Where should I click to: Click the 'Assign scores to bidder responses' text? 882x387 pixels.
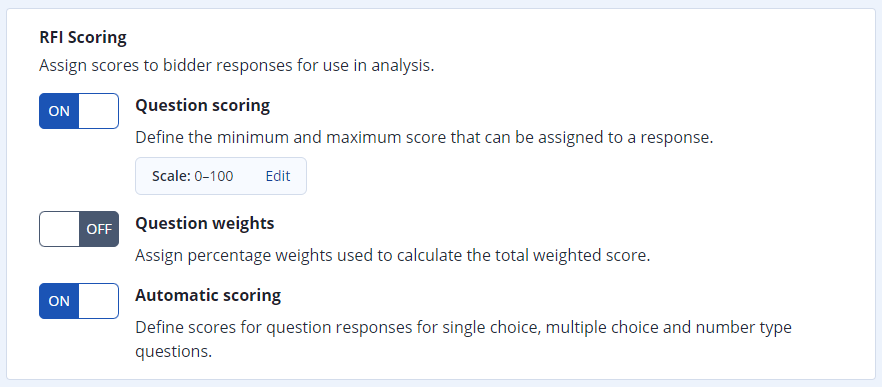(237, 66)
